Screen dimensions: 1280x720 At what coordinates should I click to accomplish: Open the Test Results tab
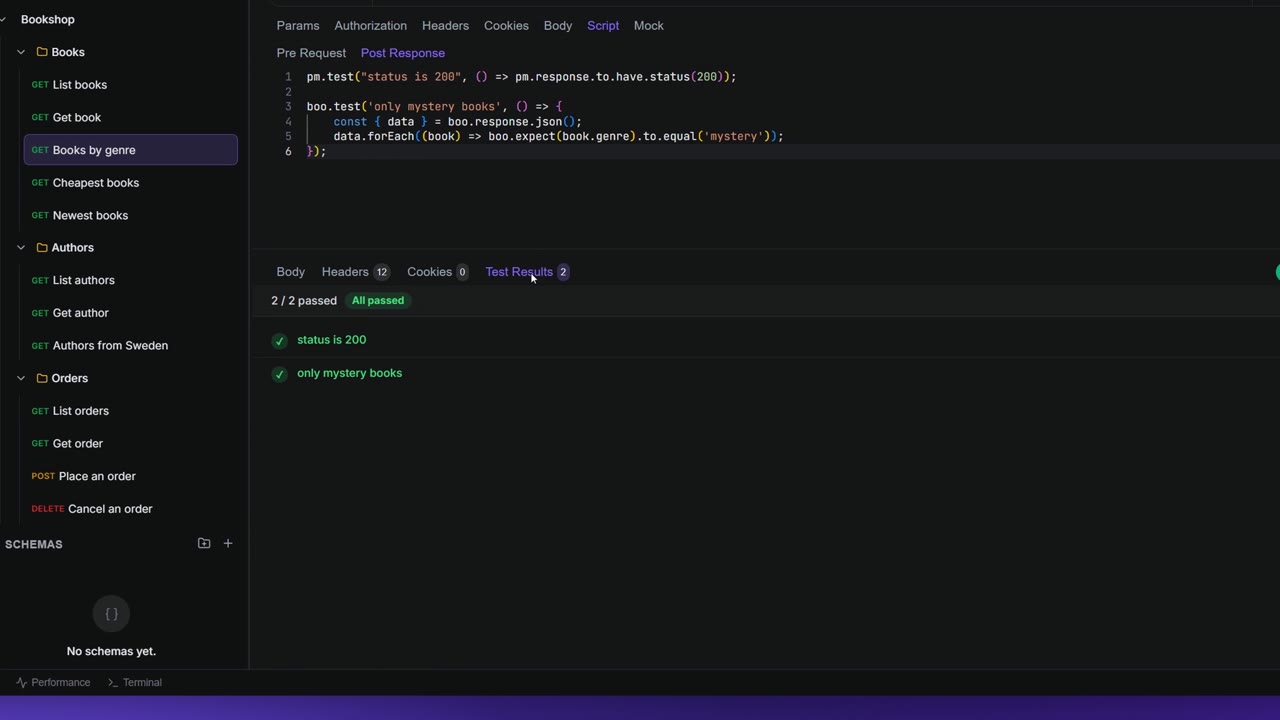pos(527,272)
